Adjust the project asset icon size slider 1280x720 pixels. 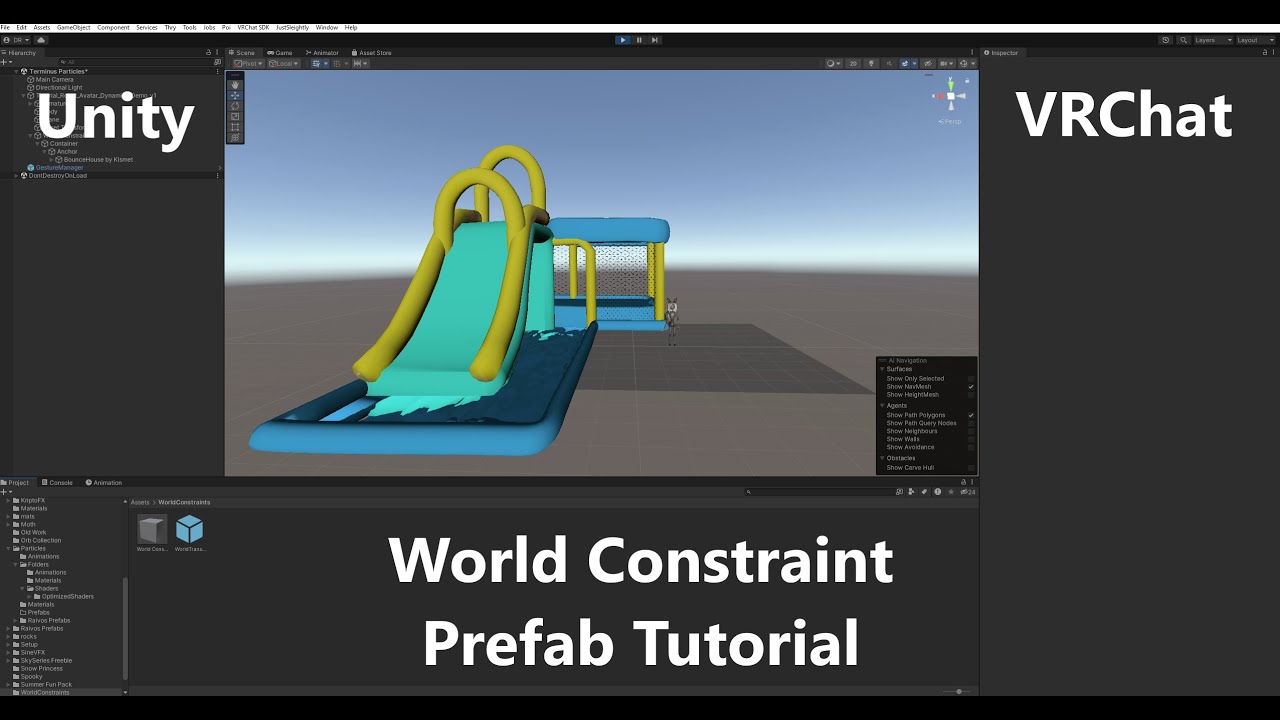click(958, 691)
